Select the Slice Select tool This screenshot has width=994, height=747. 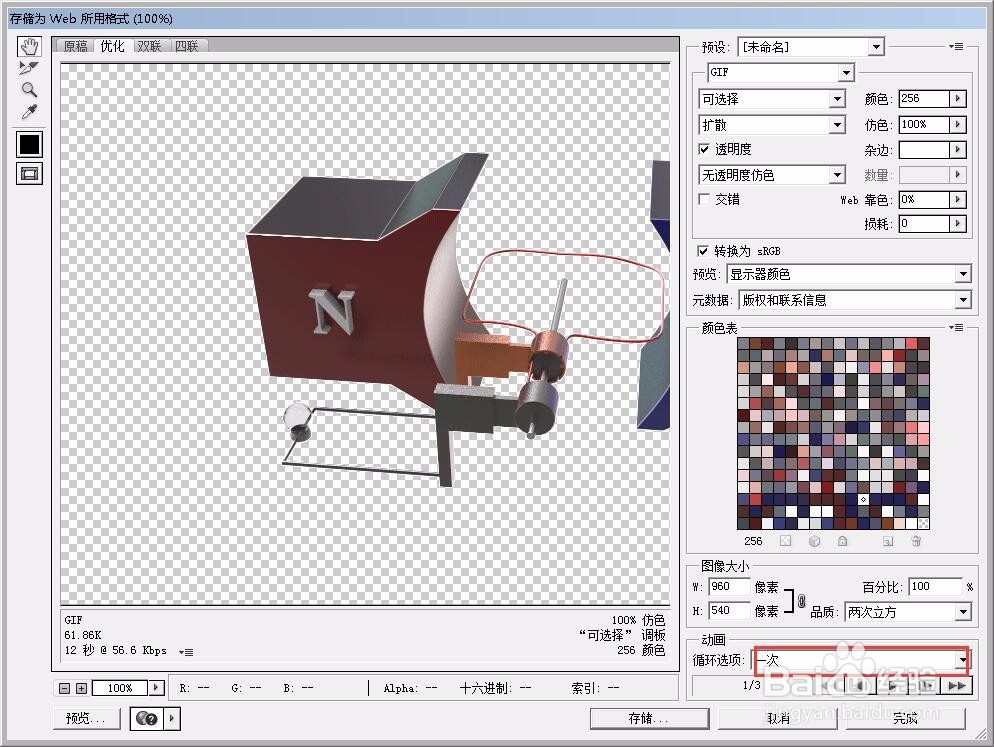(x=29, y=67)
